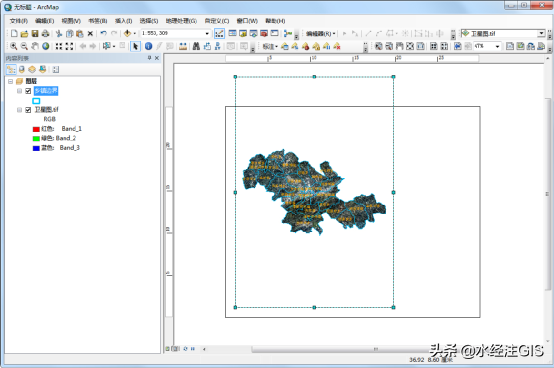Uncheck the .tif raster layer visibility
The width and height of the screenshot is (554, 368).
28,110
